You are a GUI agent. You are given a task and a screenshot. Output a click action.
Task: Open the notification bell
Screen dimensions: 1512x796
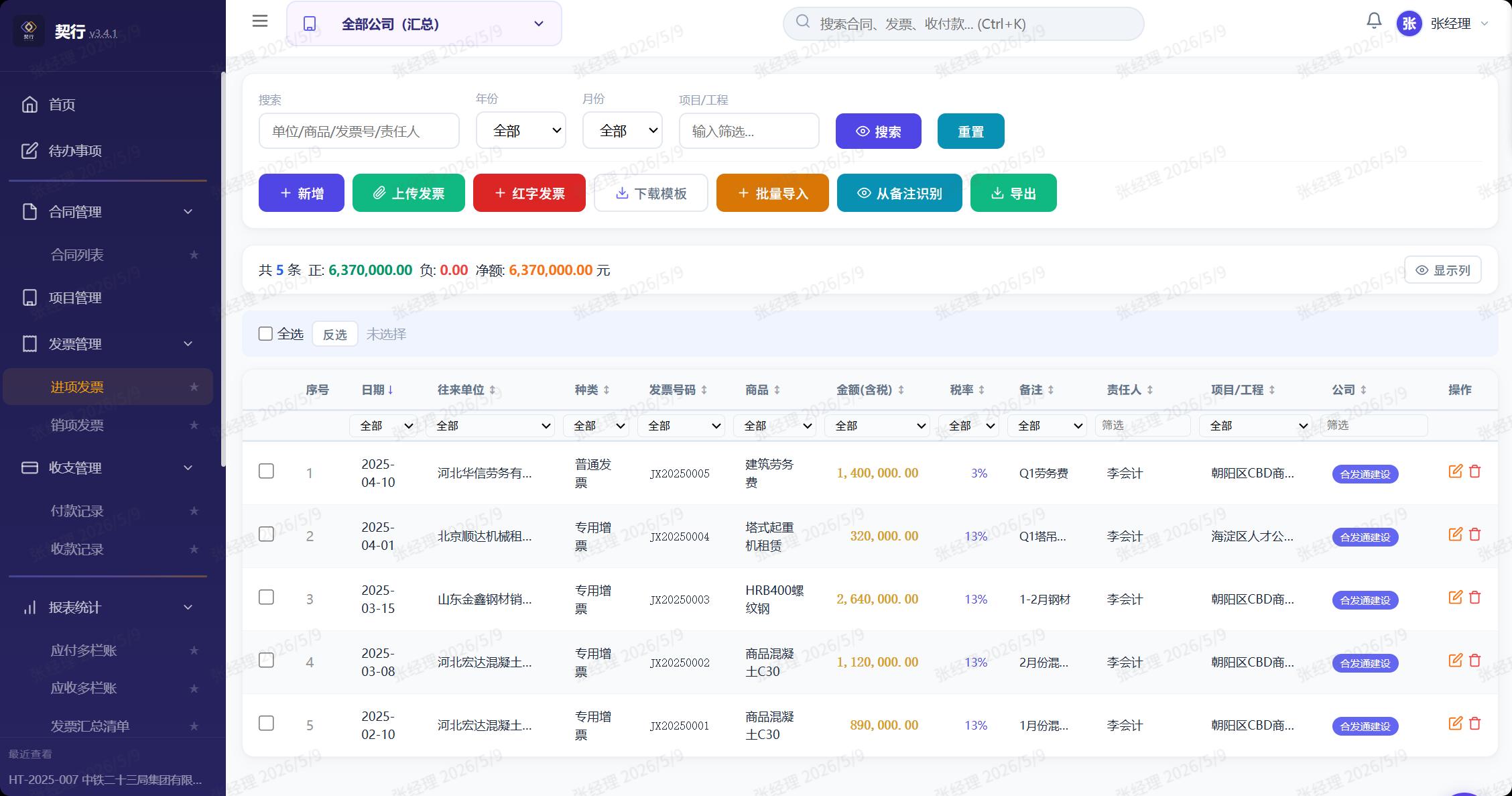coord(1374,21)
